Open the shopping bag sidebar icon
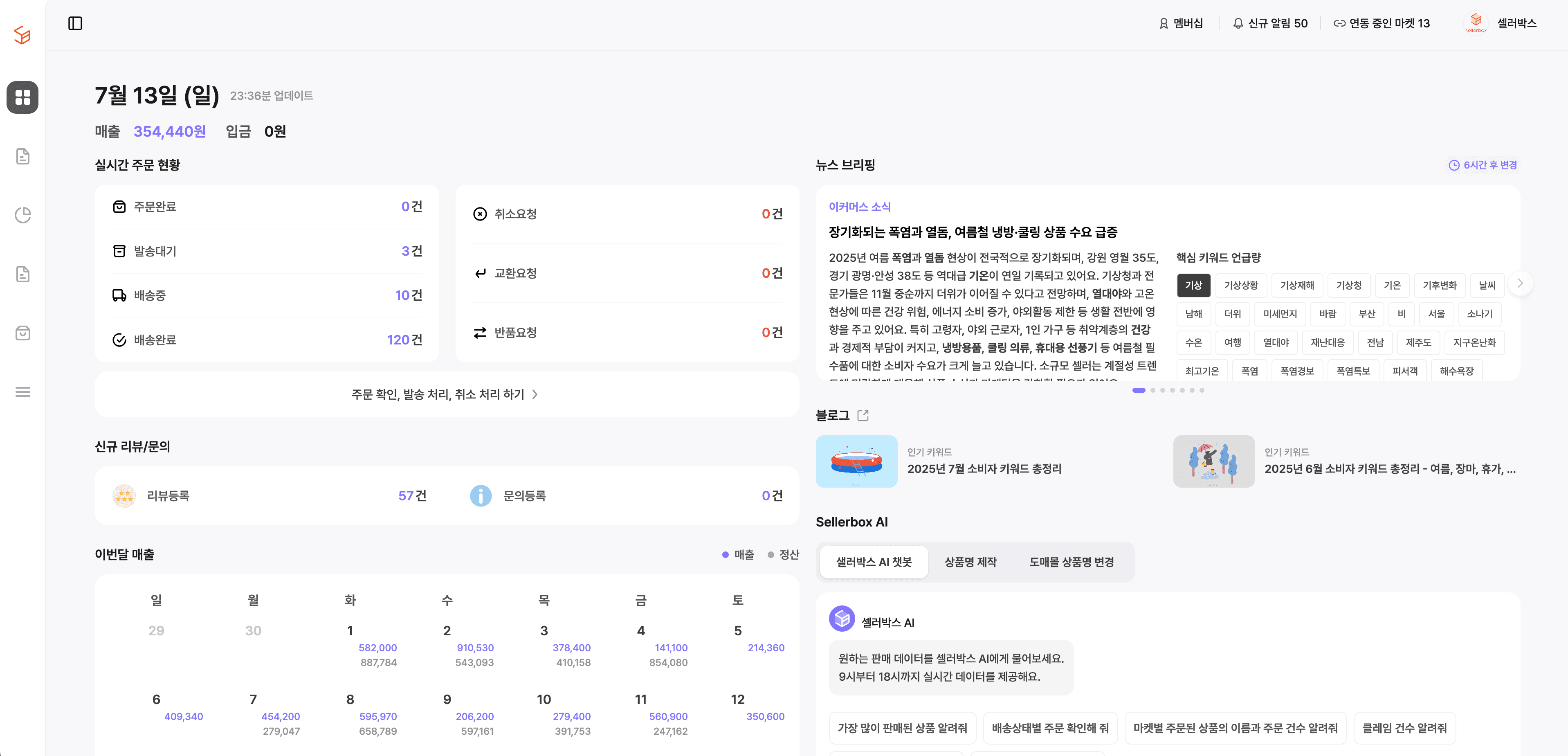This screenshot has height=756, width=1568. click(x=22, y=333)
